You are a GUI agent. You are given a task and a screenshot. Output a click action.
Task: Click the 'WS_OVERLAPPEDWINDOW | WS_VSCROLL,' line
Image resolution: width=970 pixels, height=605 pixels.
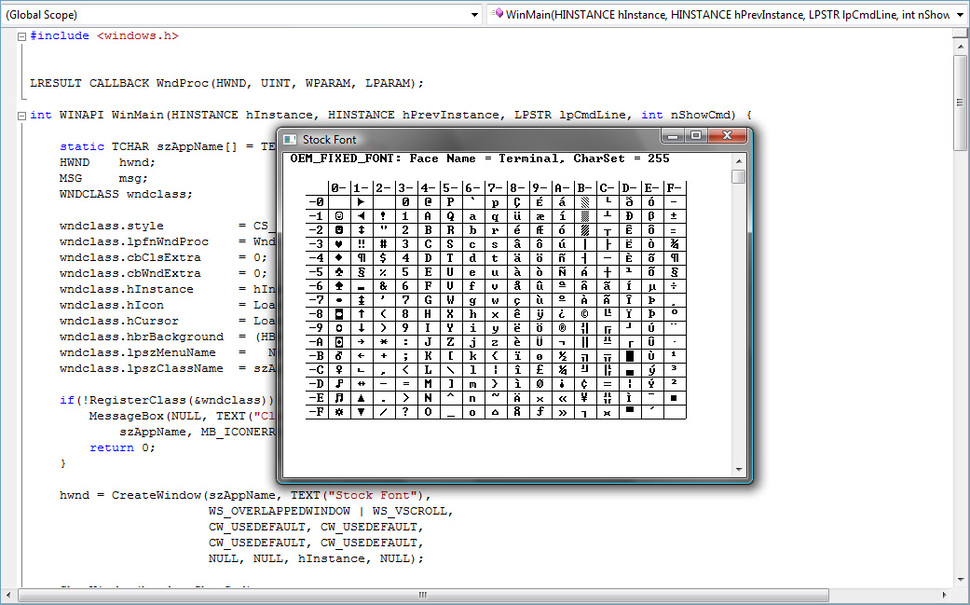pos(331,512)
